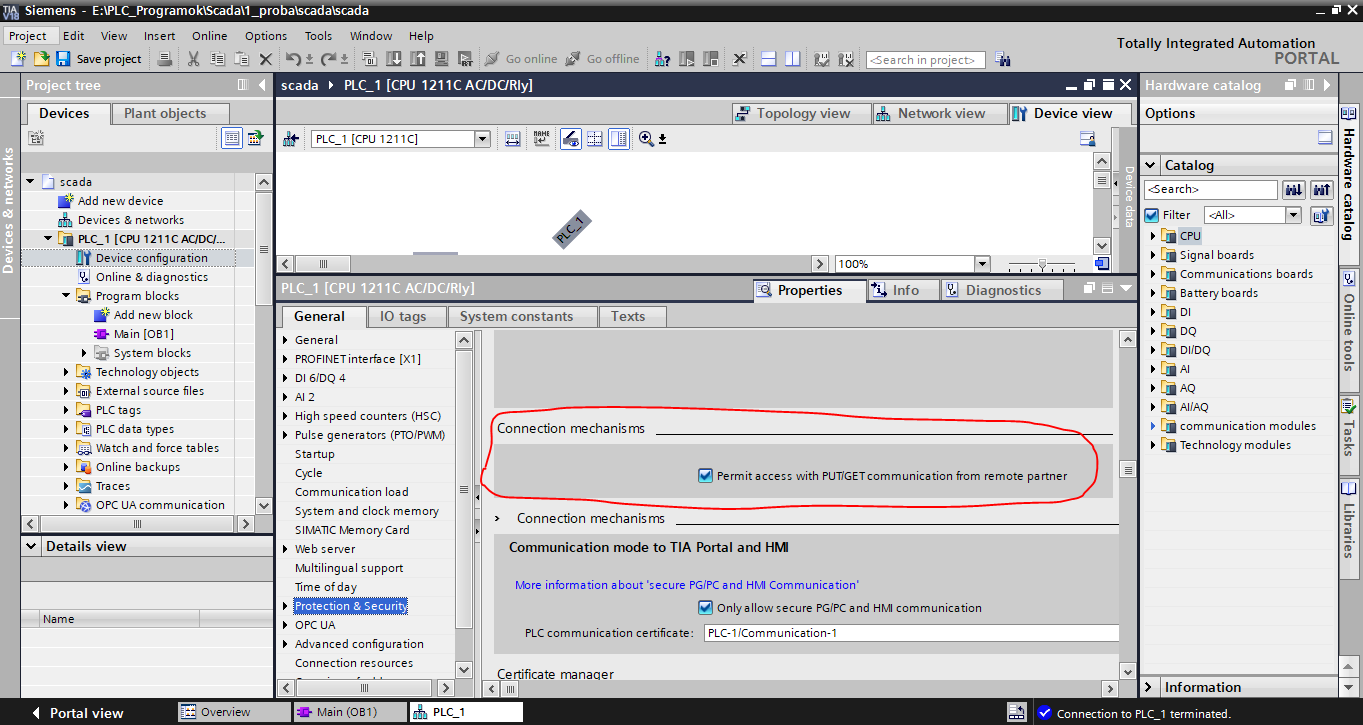
Task: Select OPC UA communication in project tree
Action: [x=160, y=505]
